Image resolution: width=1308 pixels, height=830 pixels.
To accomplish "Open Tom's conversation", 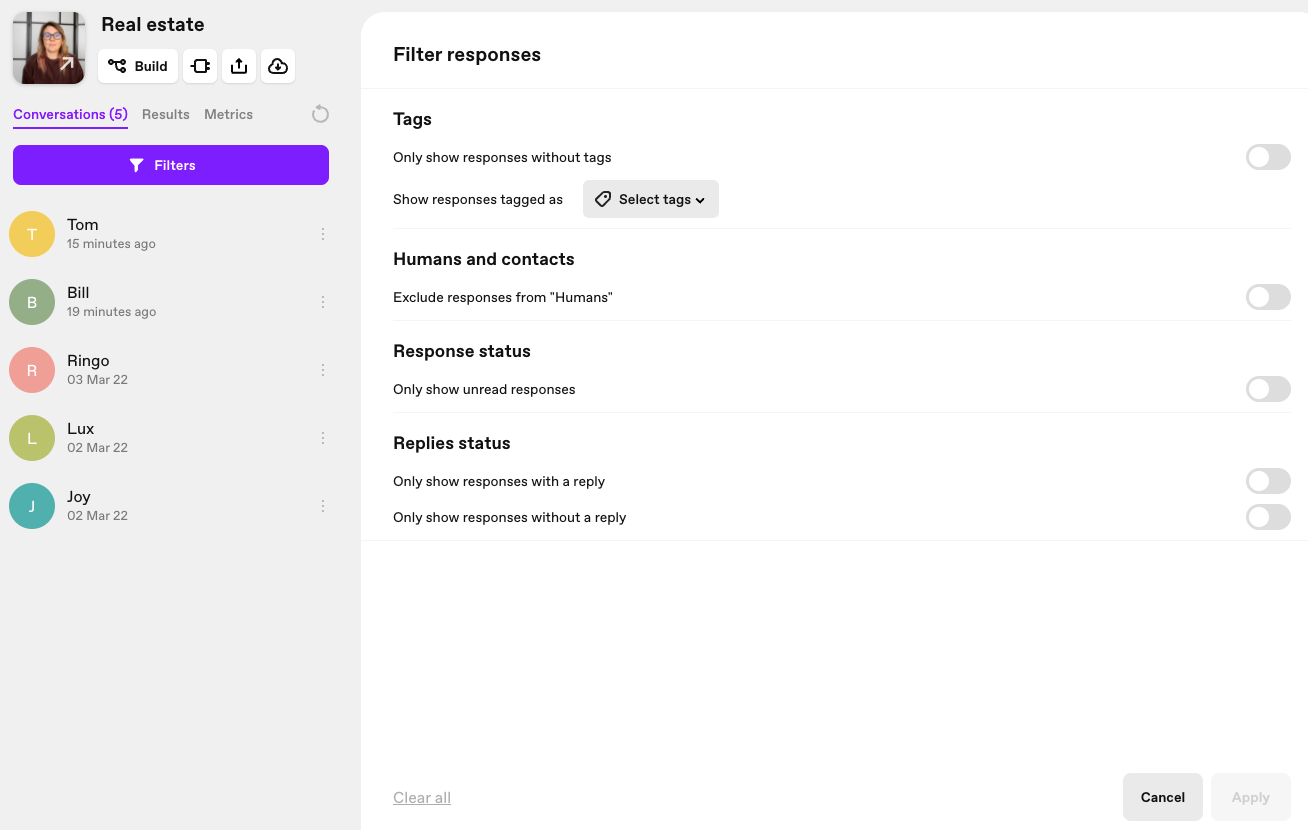I will tap(171, 234).
